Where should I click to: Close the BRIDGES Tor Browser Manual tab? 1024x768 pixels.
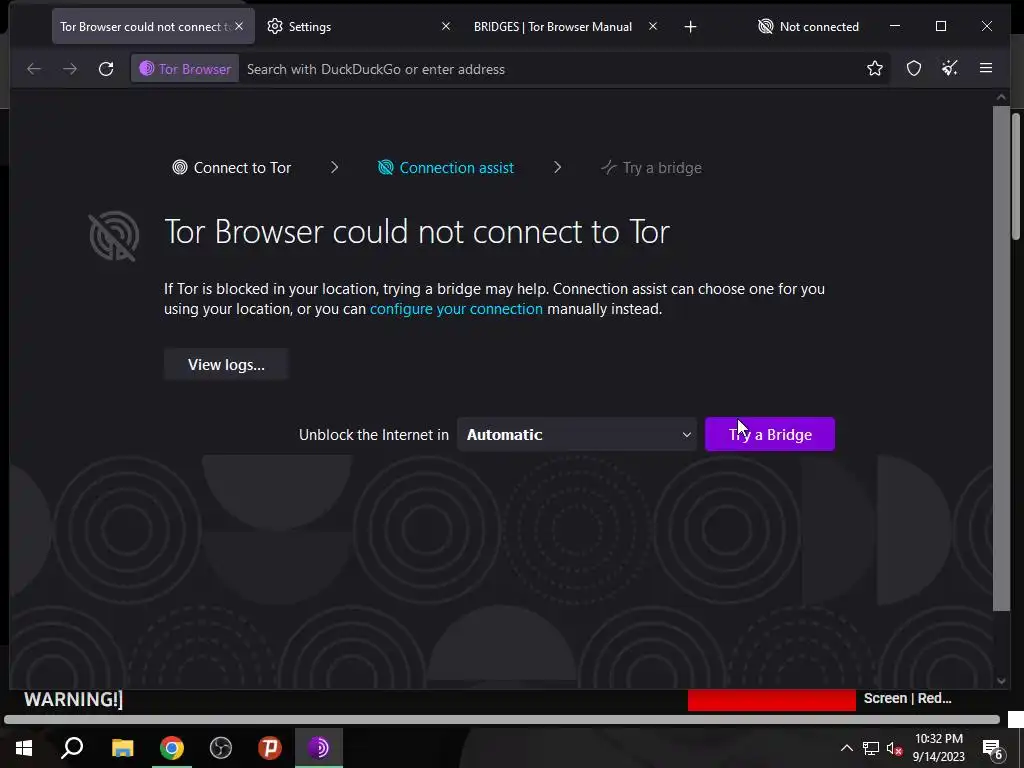point(652,26)
